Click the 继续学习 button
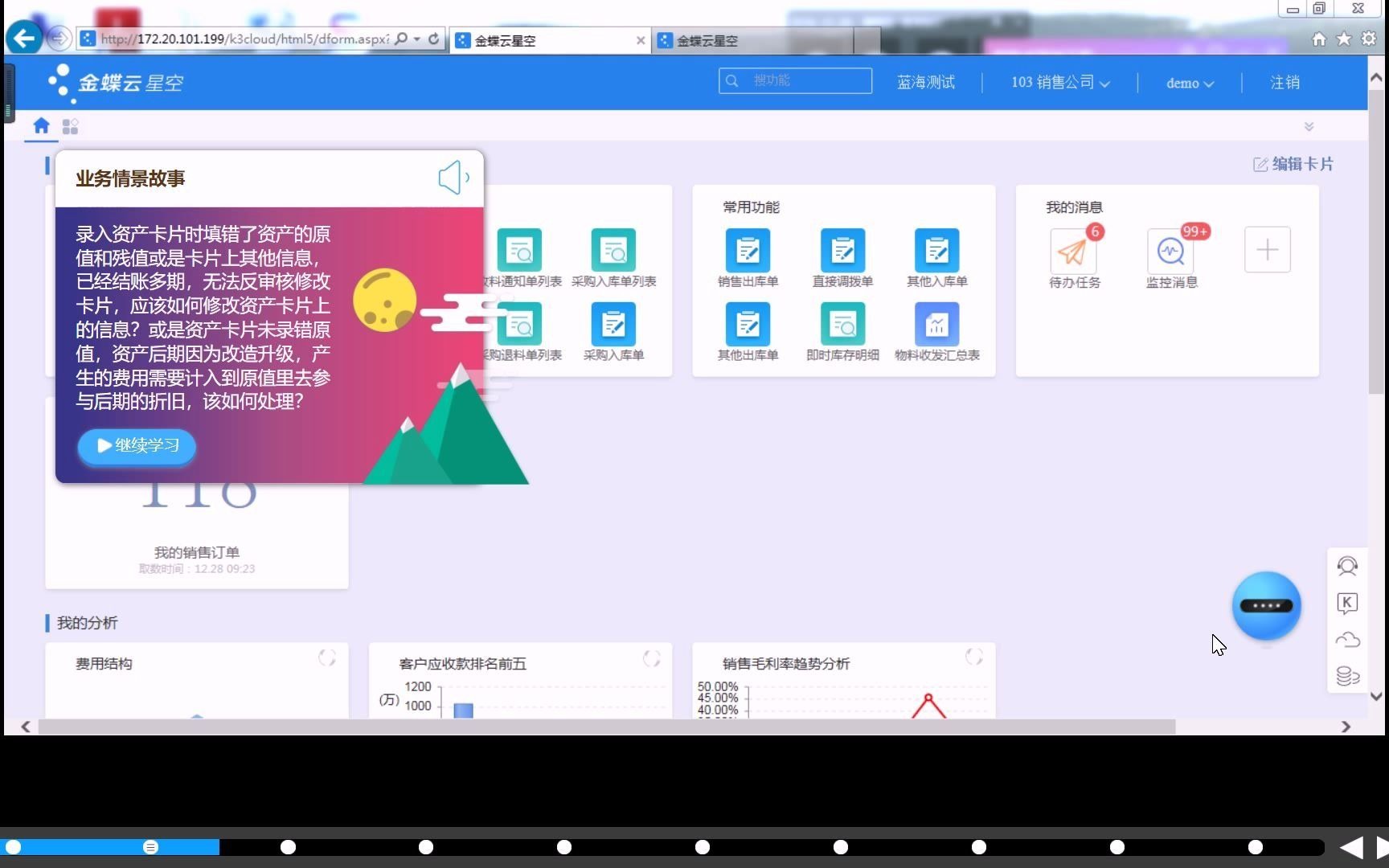Image resolution: width=1389 pixels, height=868 pixels. click(x=135, y=447)
